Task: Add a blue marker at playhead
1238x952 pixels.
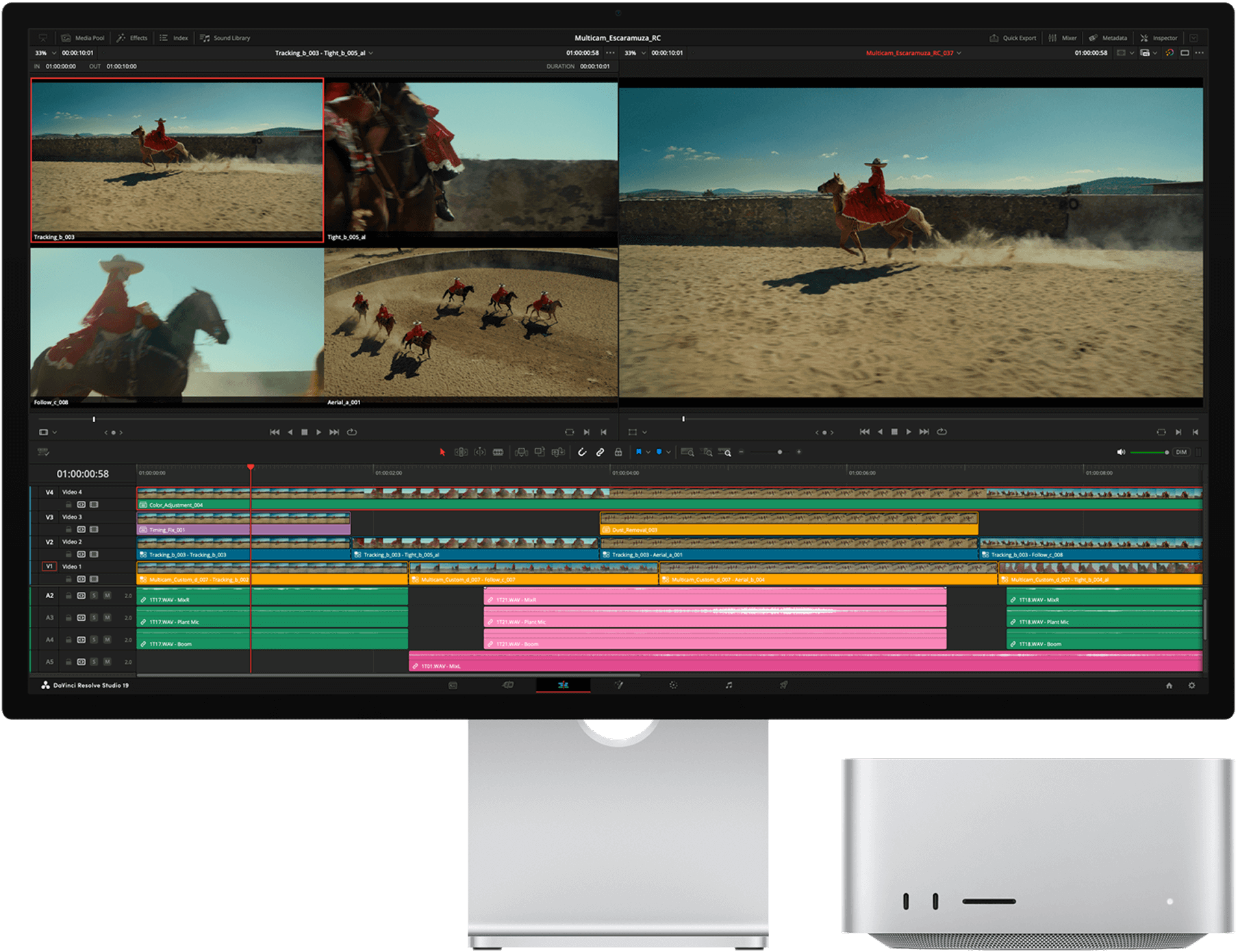Action: pyautogui.click(x=659, y=452)
